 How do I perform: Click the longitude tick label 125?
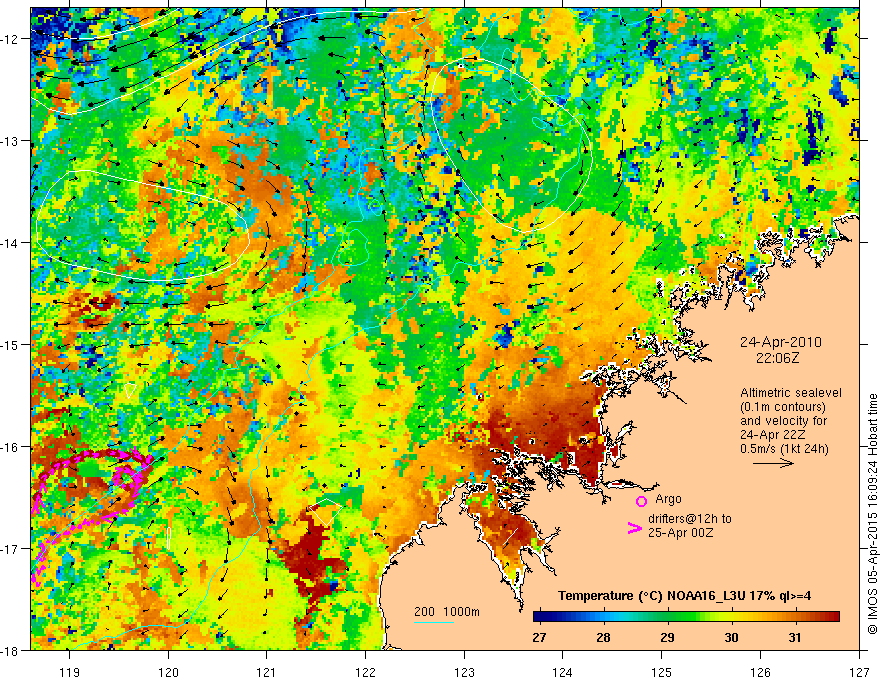[662, 673]
